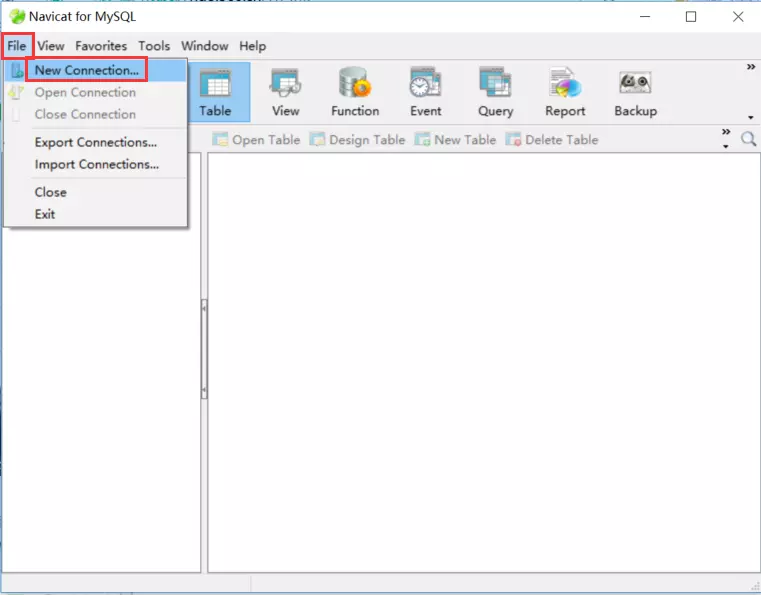Image resolution: width=761 pixels, height=595 pixels.
Task: Open the Window menu
Action: pos(205,46)
